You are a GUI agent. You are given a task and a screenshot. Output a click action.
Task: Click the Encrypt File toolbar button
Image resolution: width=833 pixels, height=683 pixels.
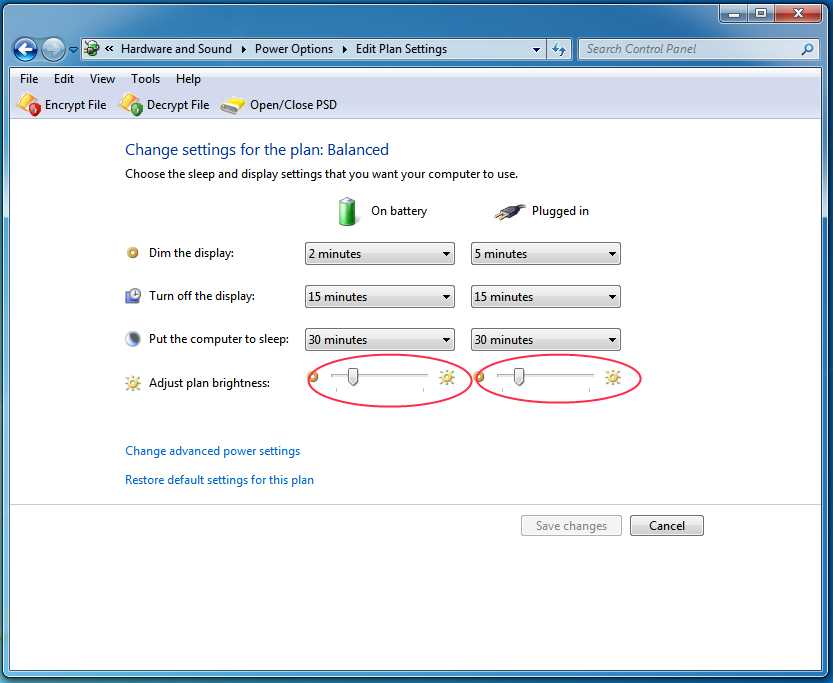(62, 104)
